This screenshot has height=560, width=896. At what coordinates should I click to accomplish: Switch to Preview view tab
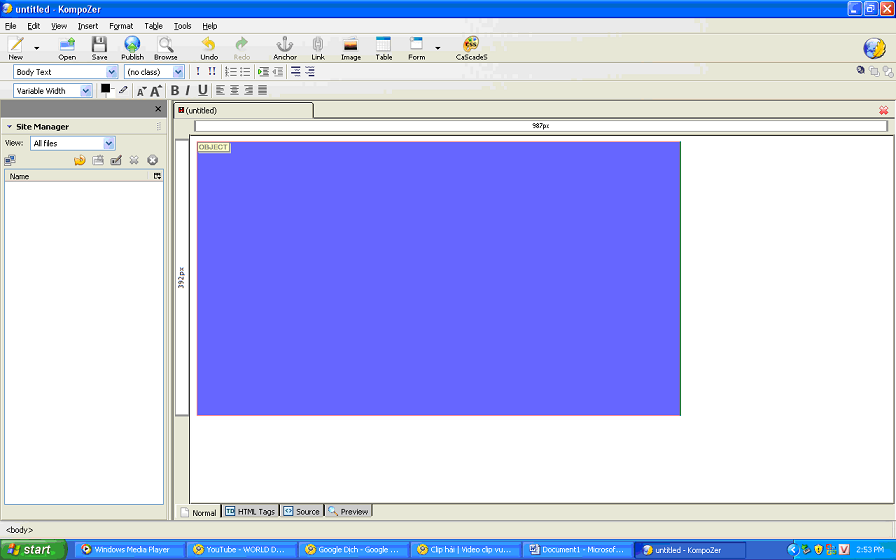click(348, 511)
